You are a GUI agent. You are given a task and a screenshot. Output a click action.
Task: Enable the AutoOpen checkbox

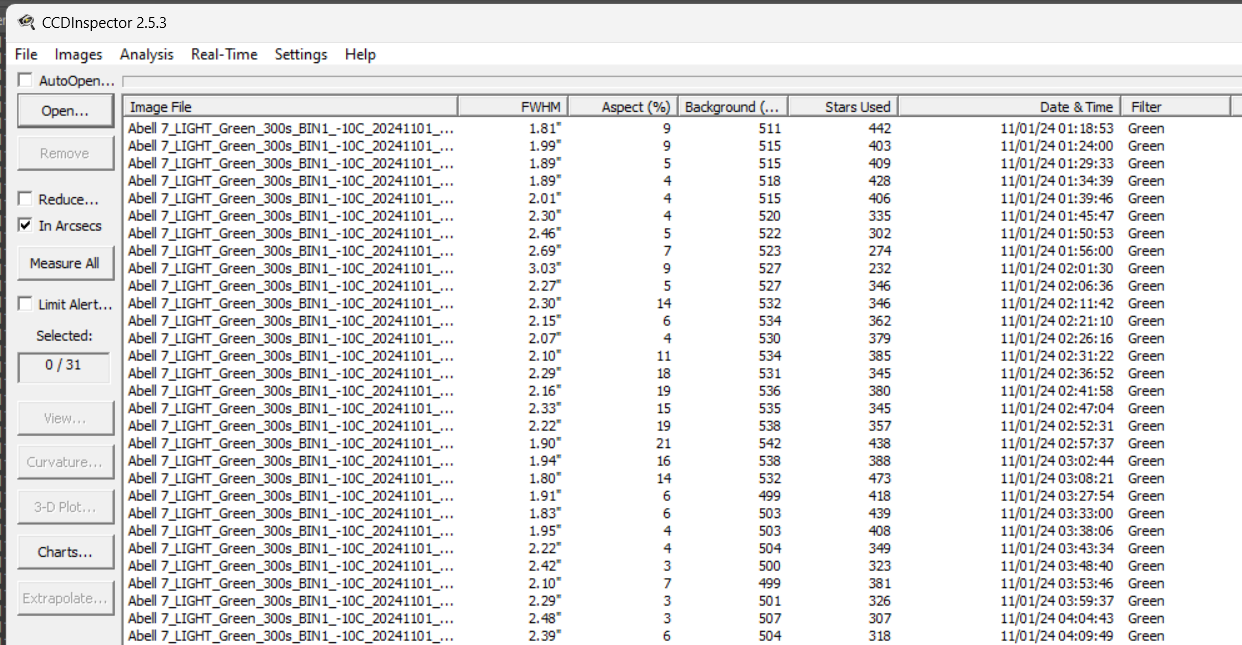click(x=26, y=81)
